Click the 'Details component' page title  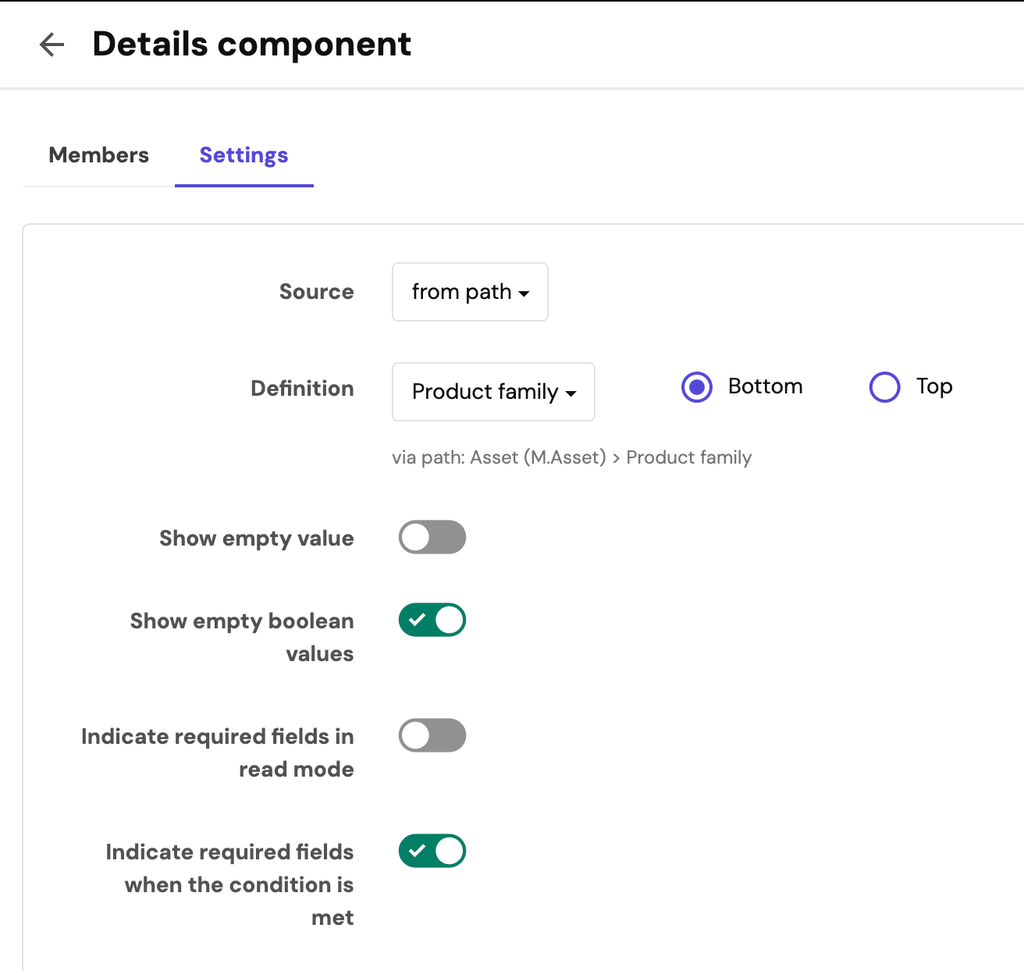tap(252, 44)
